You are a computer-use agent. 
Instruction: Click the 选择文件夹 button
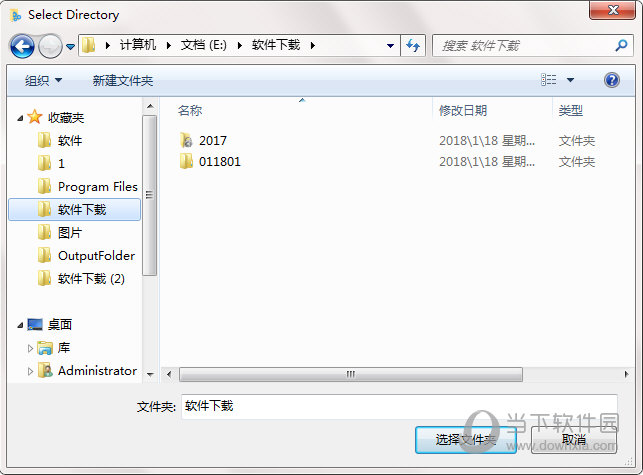pos(466,440)
